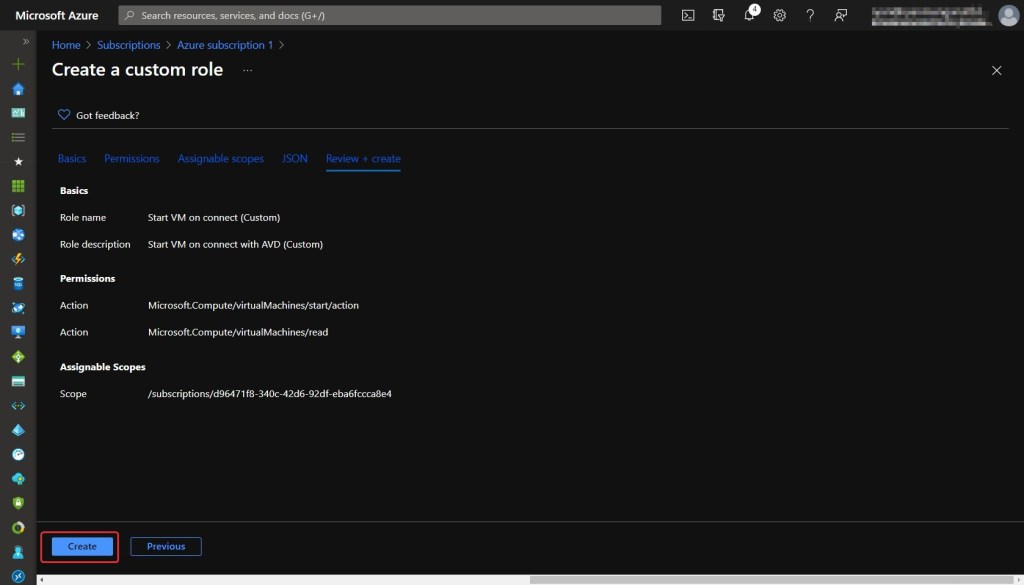1024x585 pixels.
Task: Click the horizontal scrollbar left arrow
Action: click(x=42, y=580)
